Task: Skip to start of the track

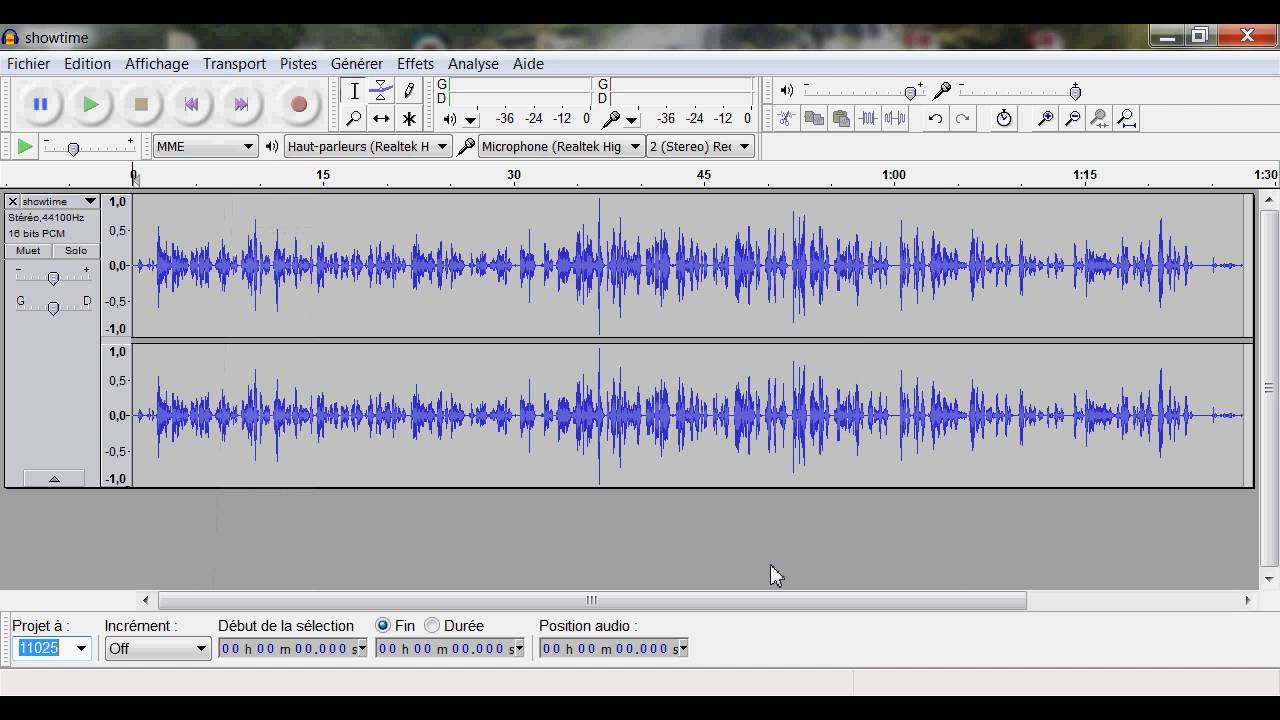Action: [x=191, y=104]
